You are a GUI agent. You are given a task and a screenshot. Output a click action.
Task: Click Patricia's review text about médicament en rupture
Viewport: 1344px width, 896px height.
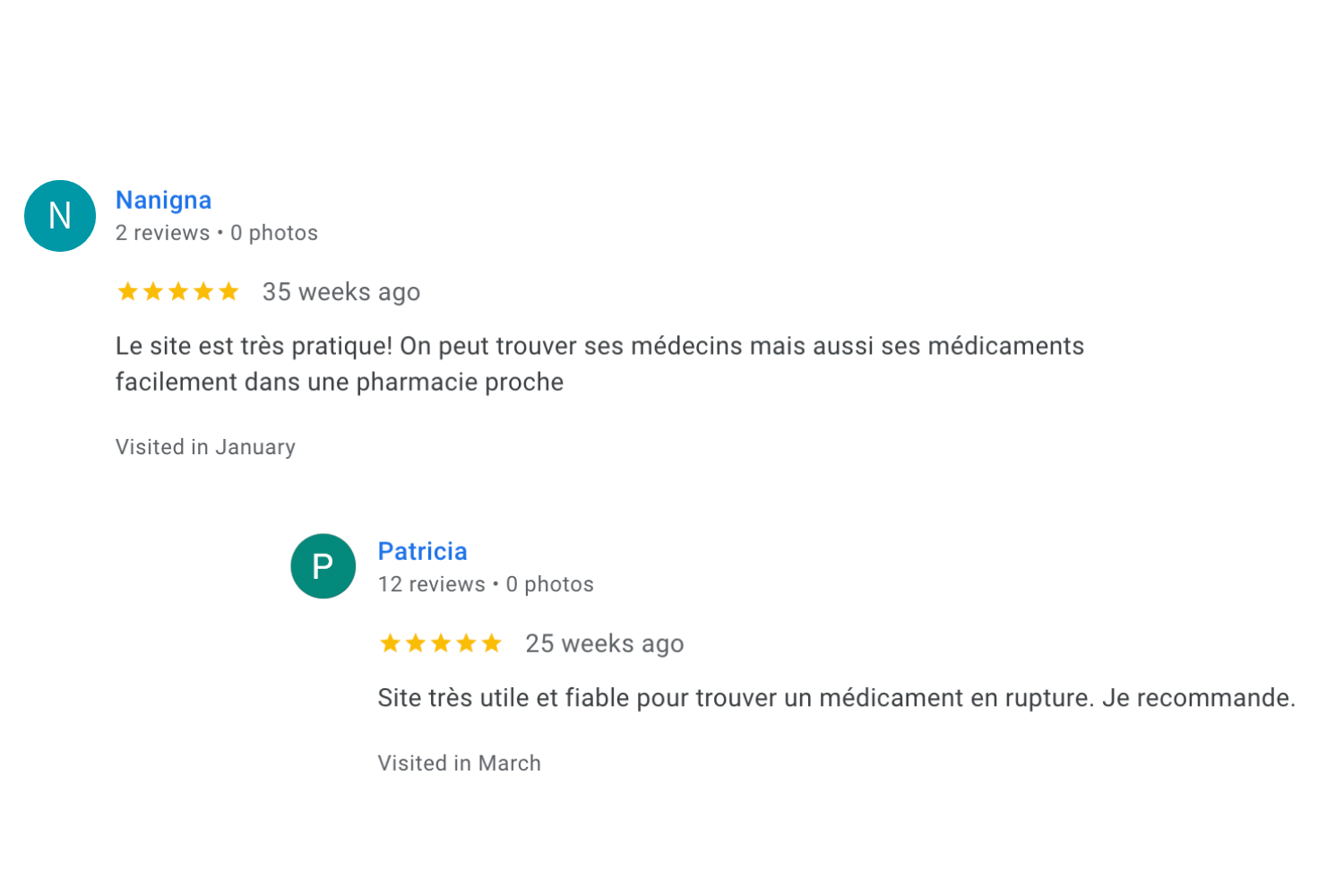(x=836, y=698)
